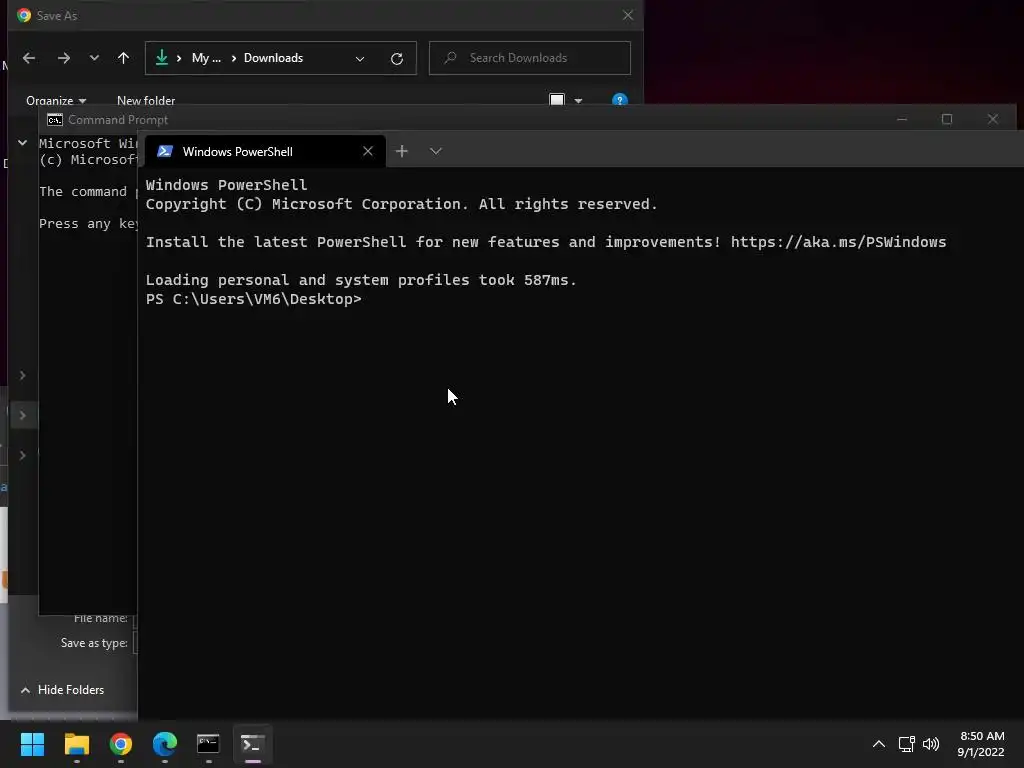Open Google Chrome from taskbar
This screenshot has height=768, width=1024.
tap(121, 744)
